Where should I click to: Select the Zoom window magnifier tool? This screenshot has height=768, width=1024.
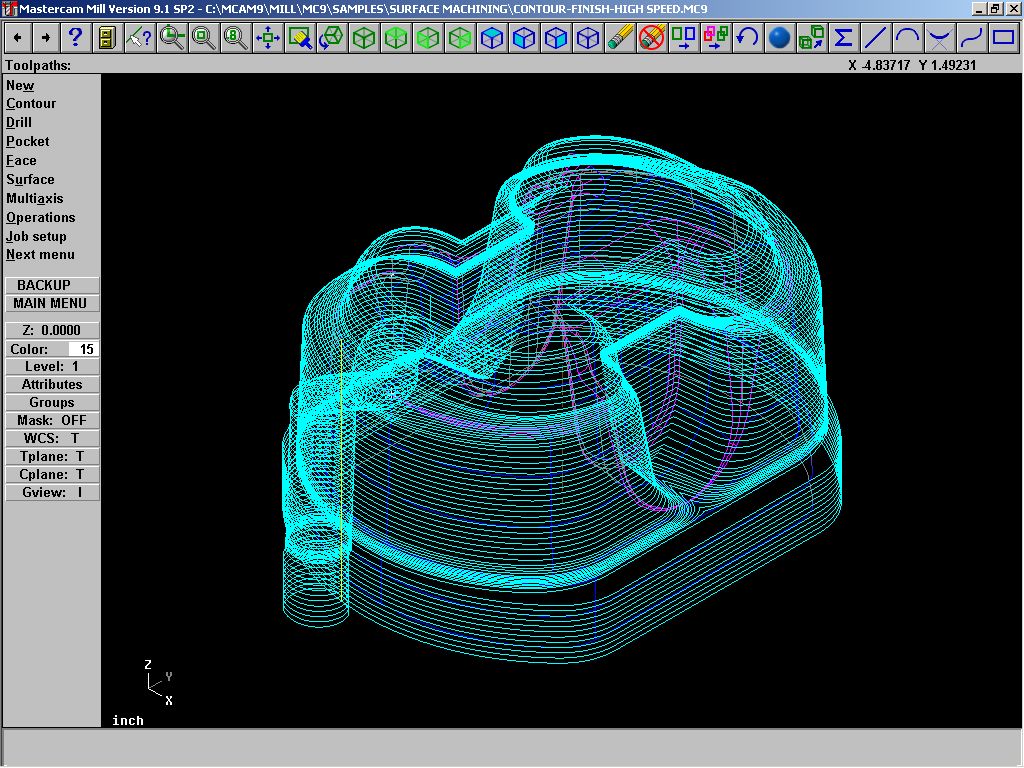point(172,39)
